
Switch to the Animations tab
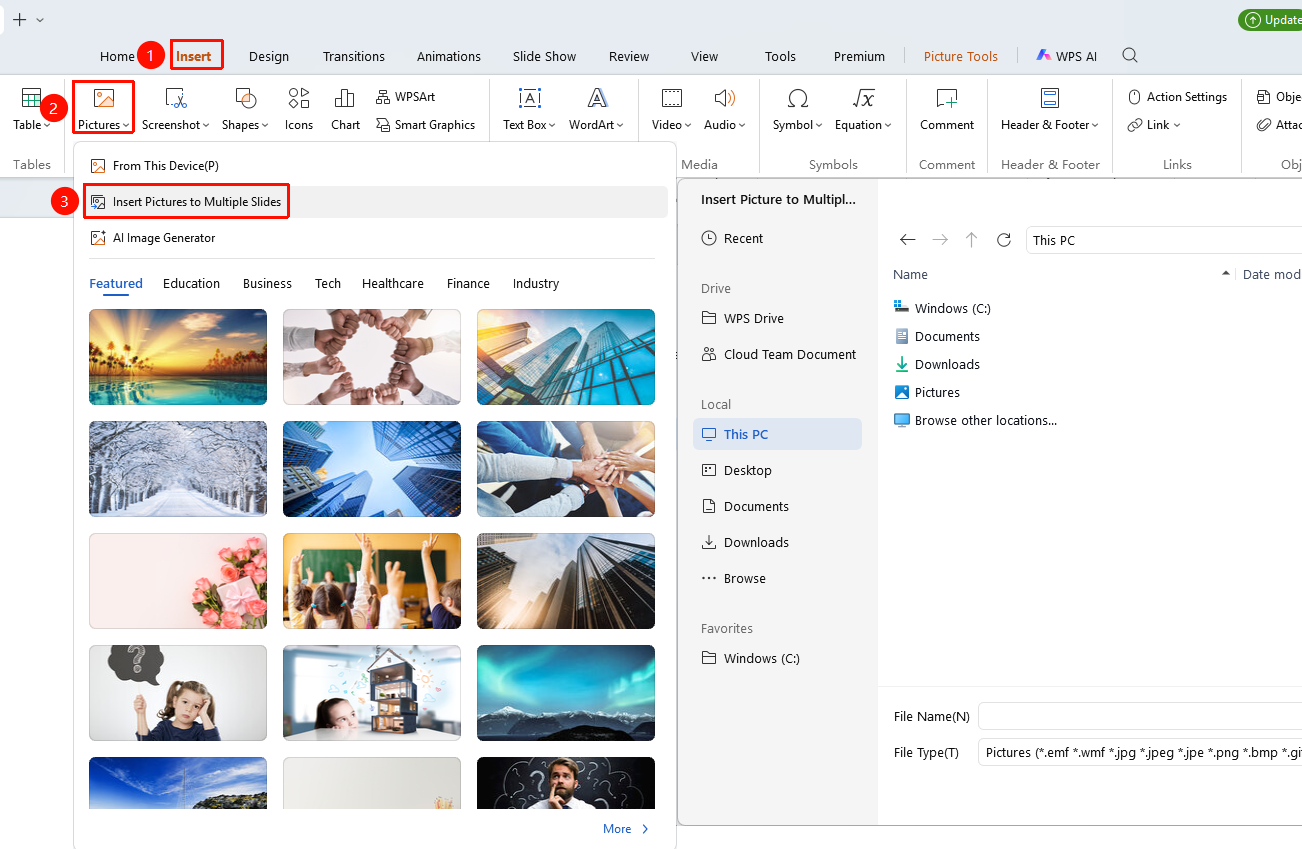coord(449,56)
